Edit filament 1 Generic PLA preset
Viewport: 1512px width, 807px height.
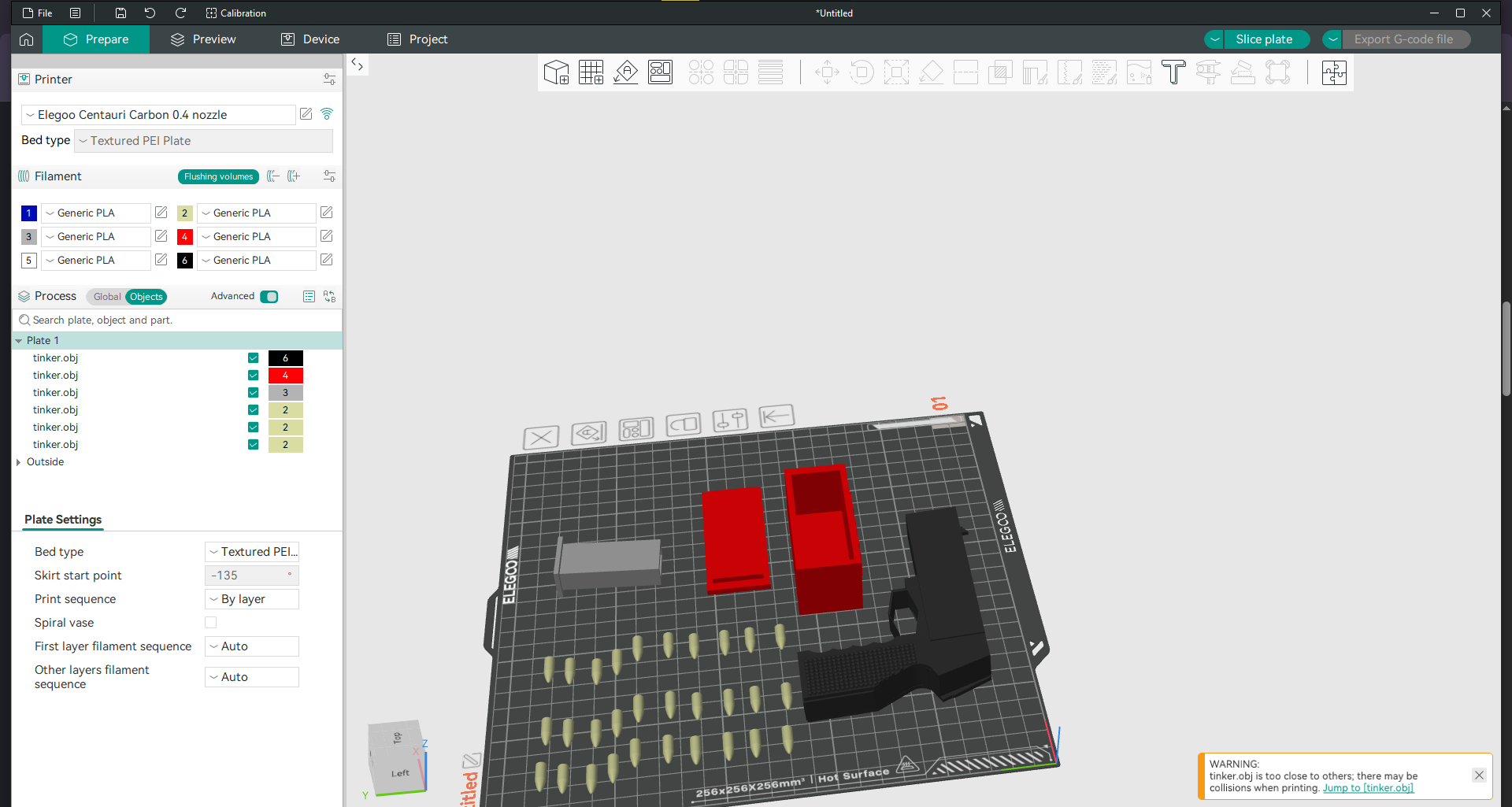click(x=161, y=213)
